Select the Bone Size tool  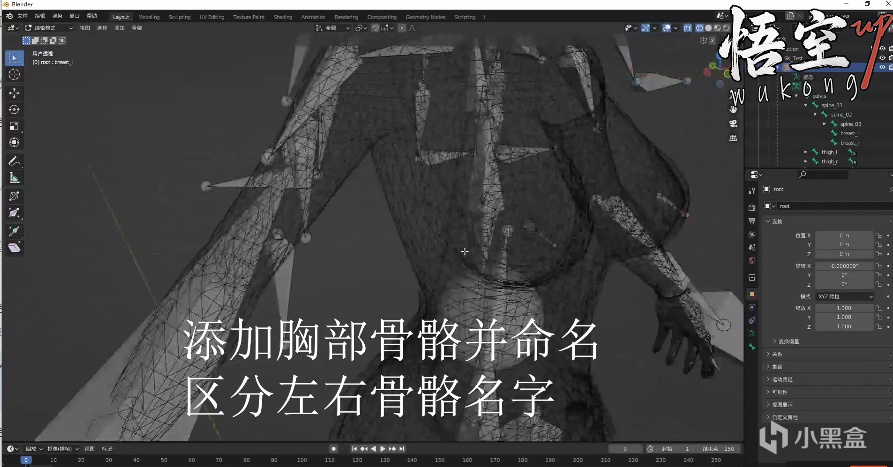pyautogui.click(x=14, y=213)
